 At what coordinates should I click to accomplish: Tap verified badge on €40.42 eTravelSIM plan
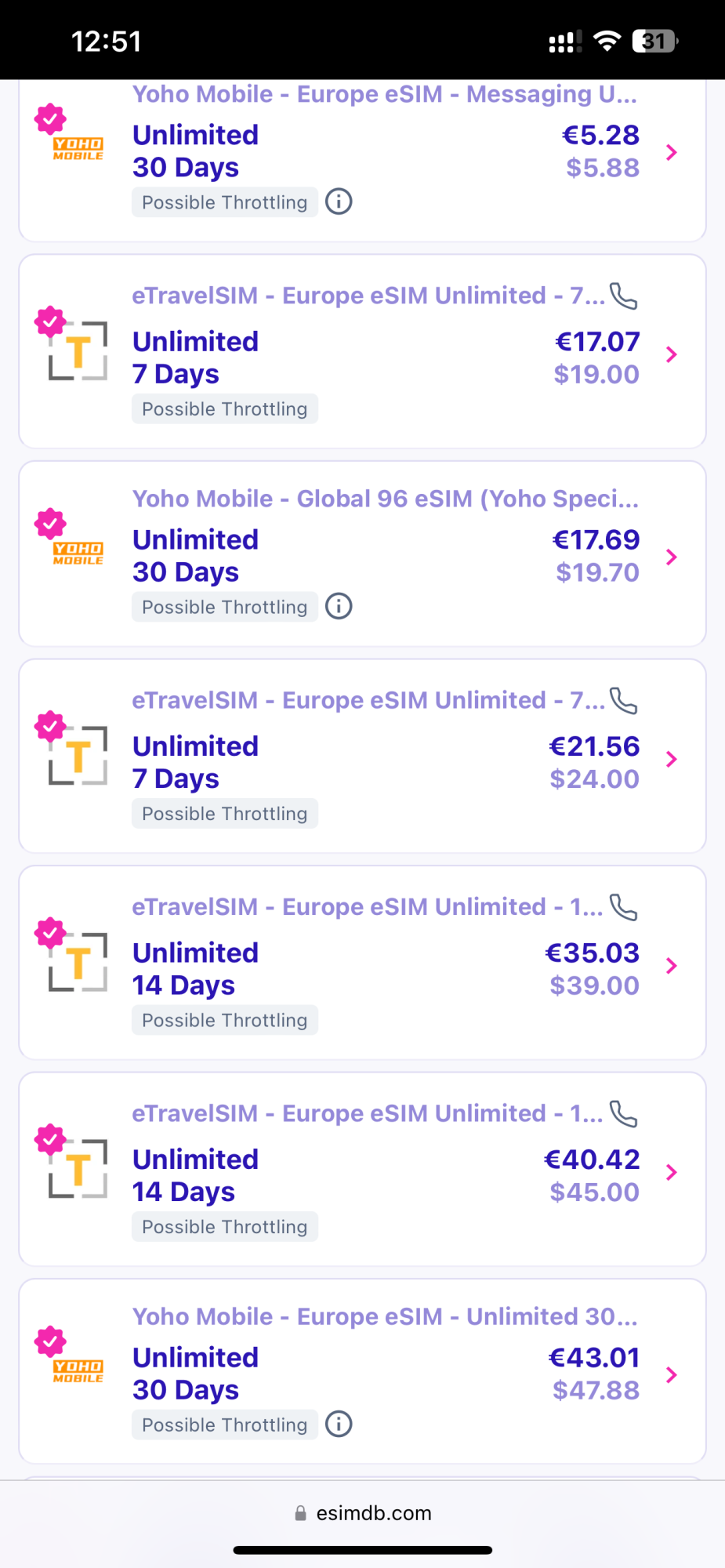click(50, 1138)
